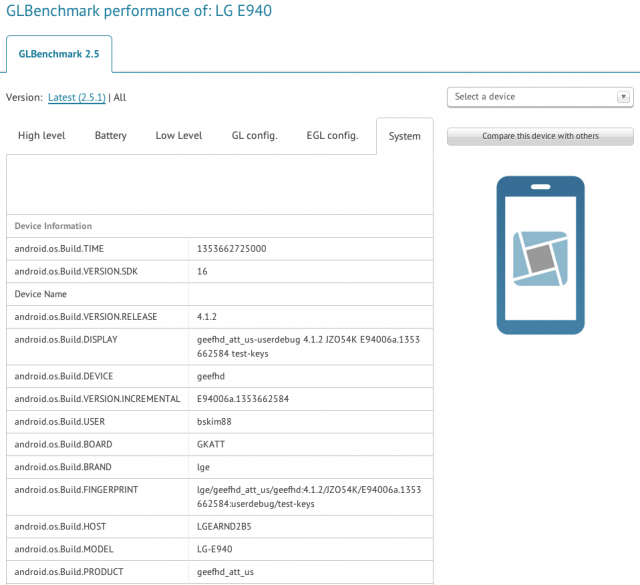Click the page title LG E940
Viewport: 640px width, 585px height.
click(x=243, y=11)
